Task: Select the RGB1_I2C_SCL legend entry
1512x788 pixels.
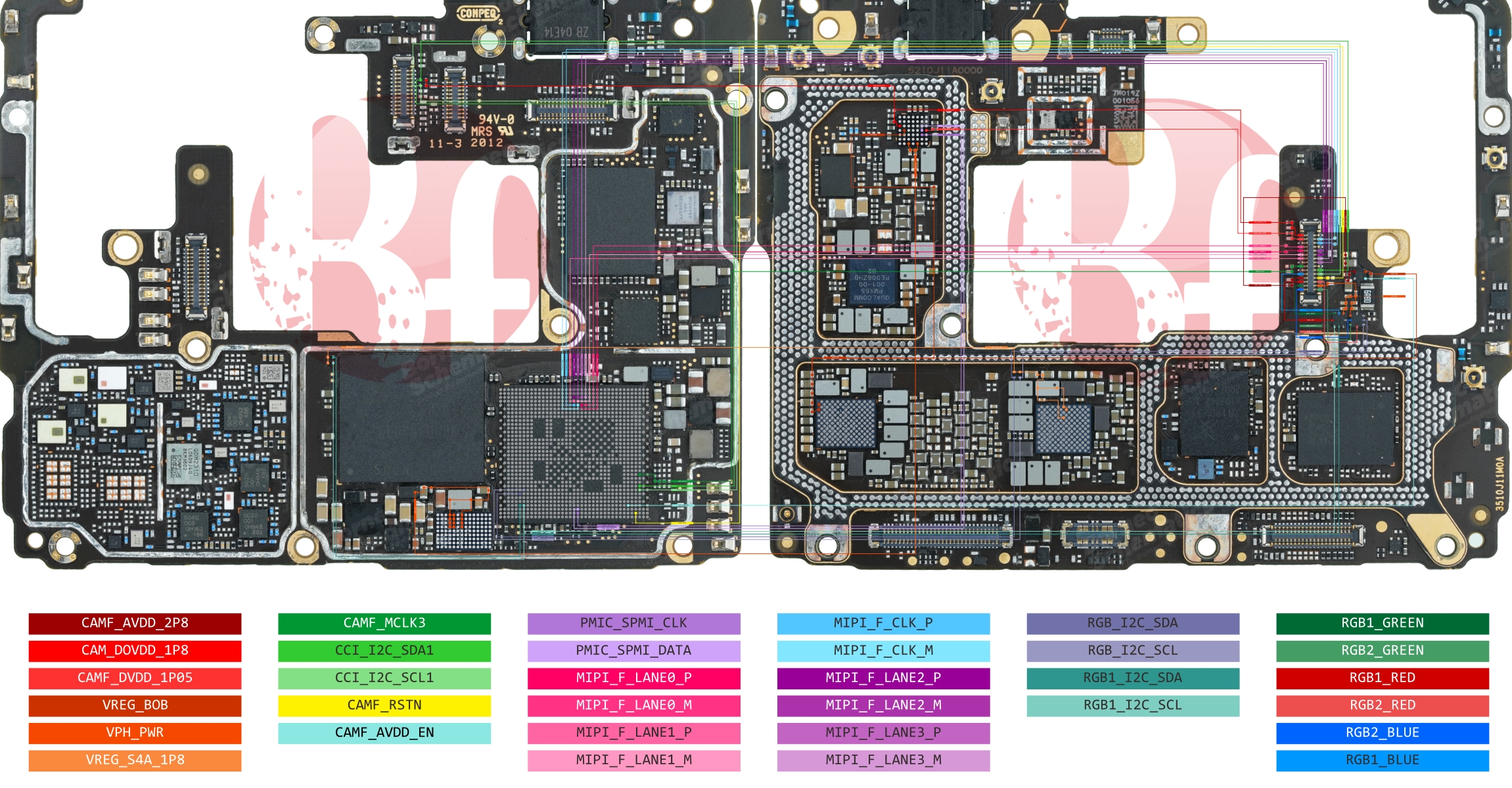Action: (1134, 705)
